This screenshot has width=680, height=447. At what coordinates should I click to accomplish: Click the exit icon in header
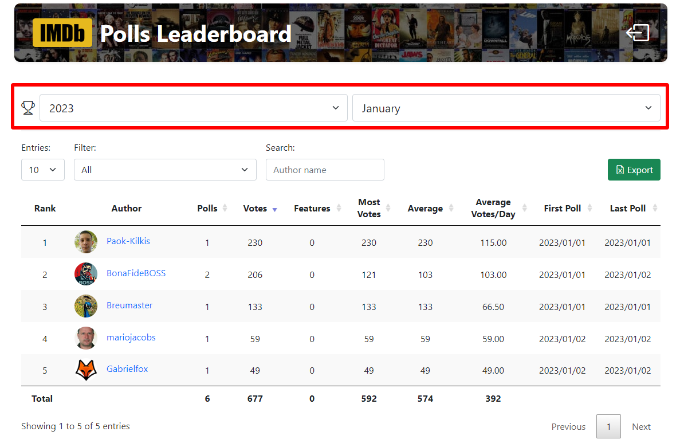(636, 33)
